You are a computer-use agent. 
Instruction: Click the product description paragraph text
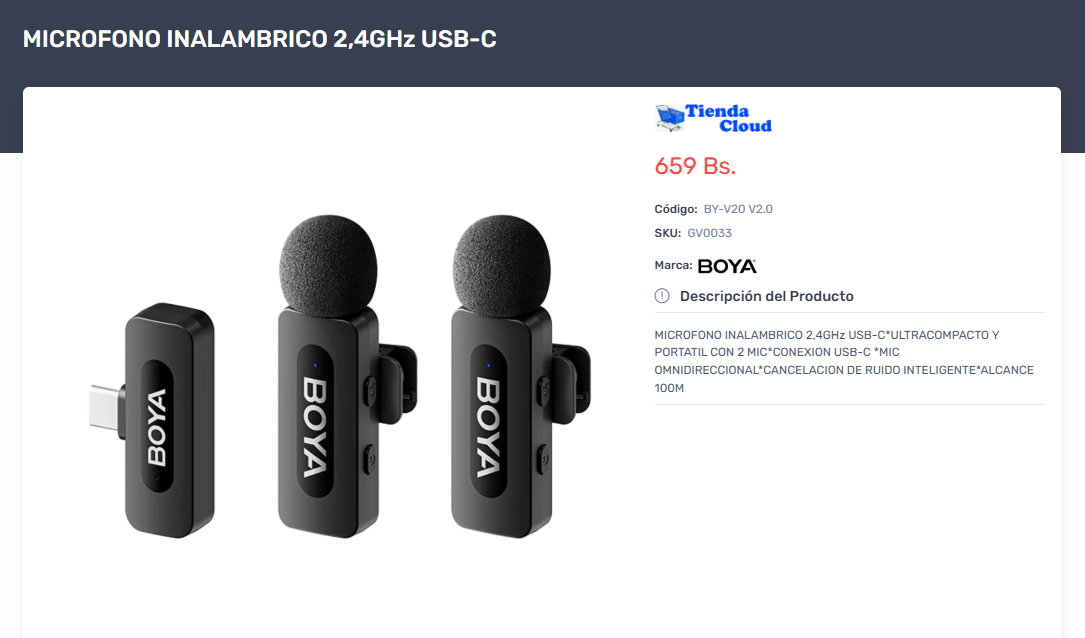click(x=844, y=361)
